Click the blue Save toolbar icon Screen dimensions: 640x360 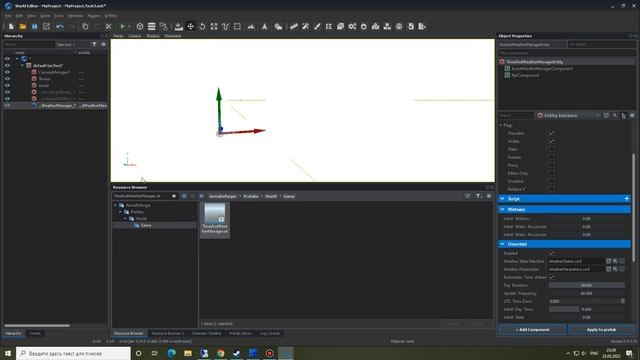tap(35, 27)
